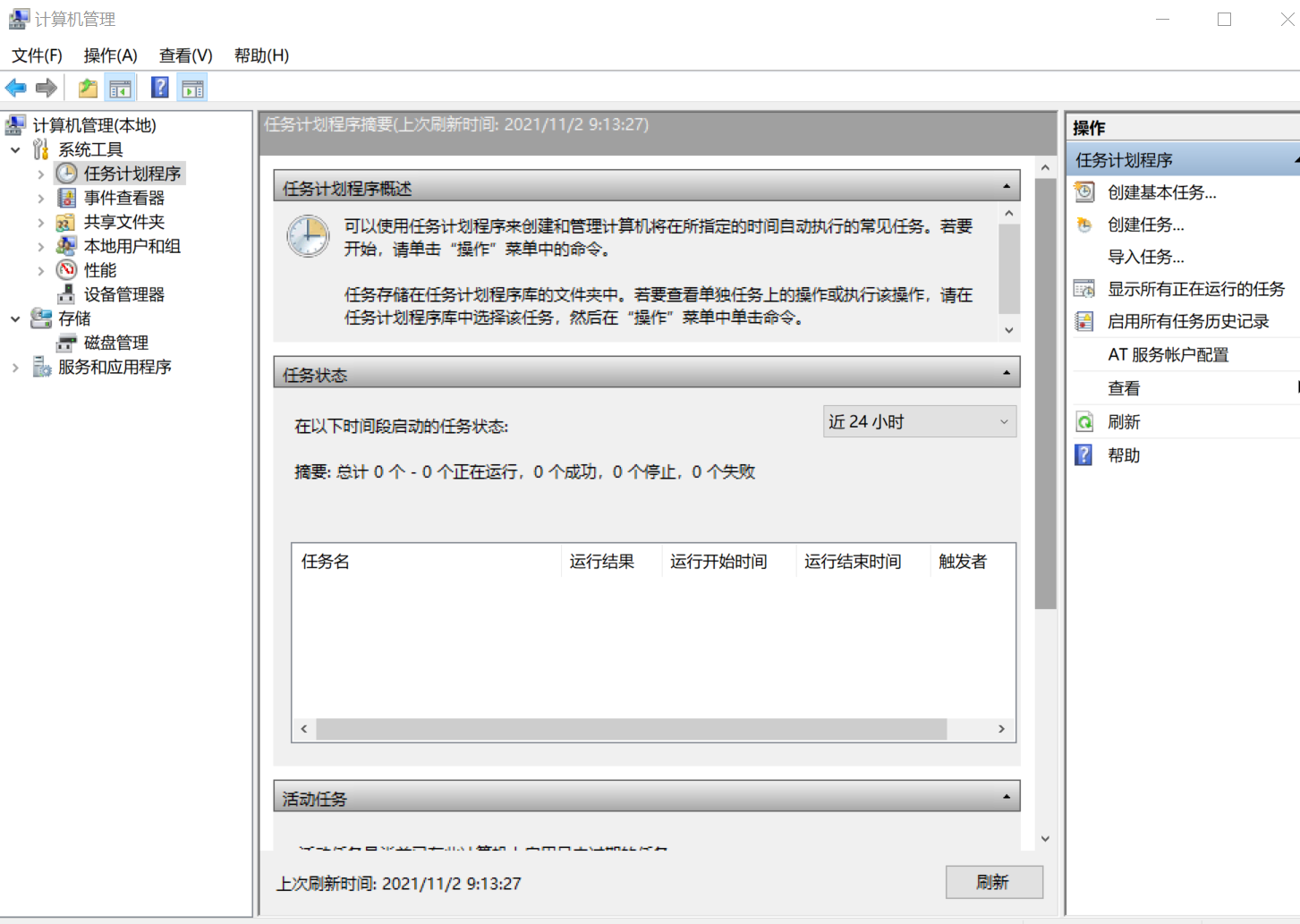Open the 文件(F) menu
Image resolution: width=1300 pixels, height=924 pixels.
pos(38,55)
